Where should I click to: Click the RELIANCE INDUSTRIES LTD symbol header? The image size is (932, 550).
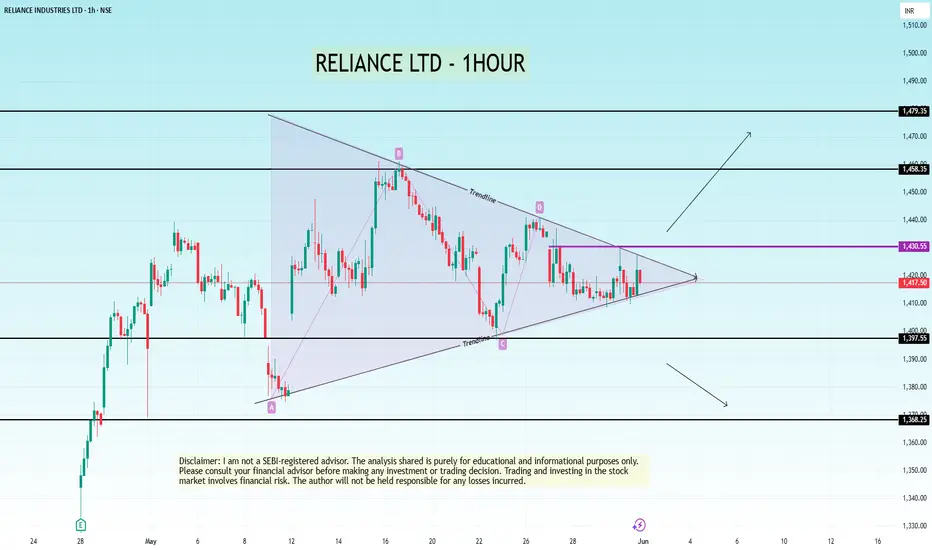(58, 10)
